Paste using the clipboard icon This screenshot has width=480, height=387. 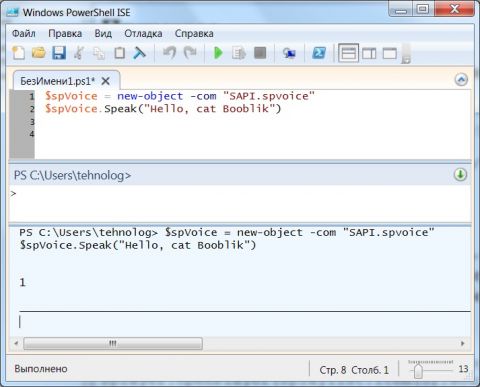119,53
